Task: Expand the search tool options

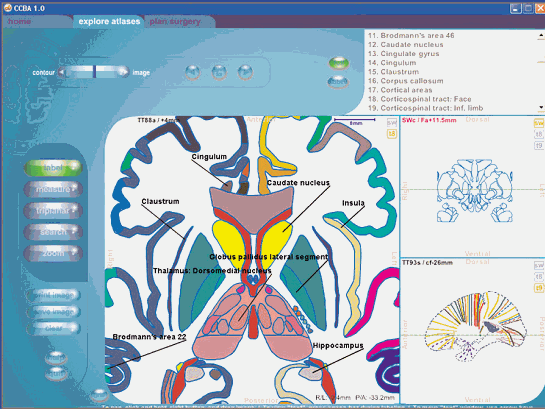Action: [x=74, y=231]
